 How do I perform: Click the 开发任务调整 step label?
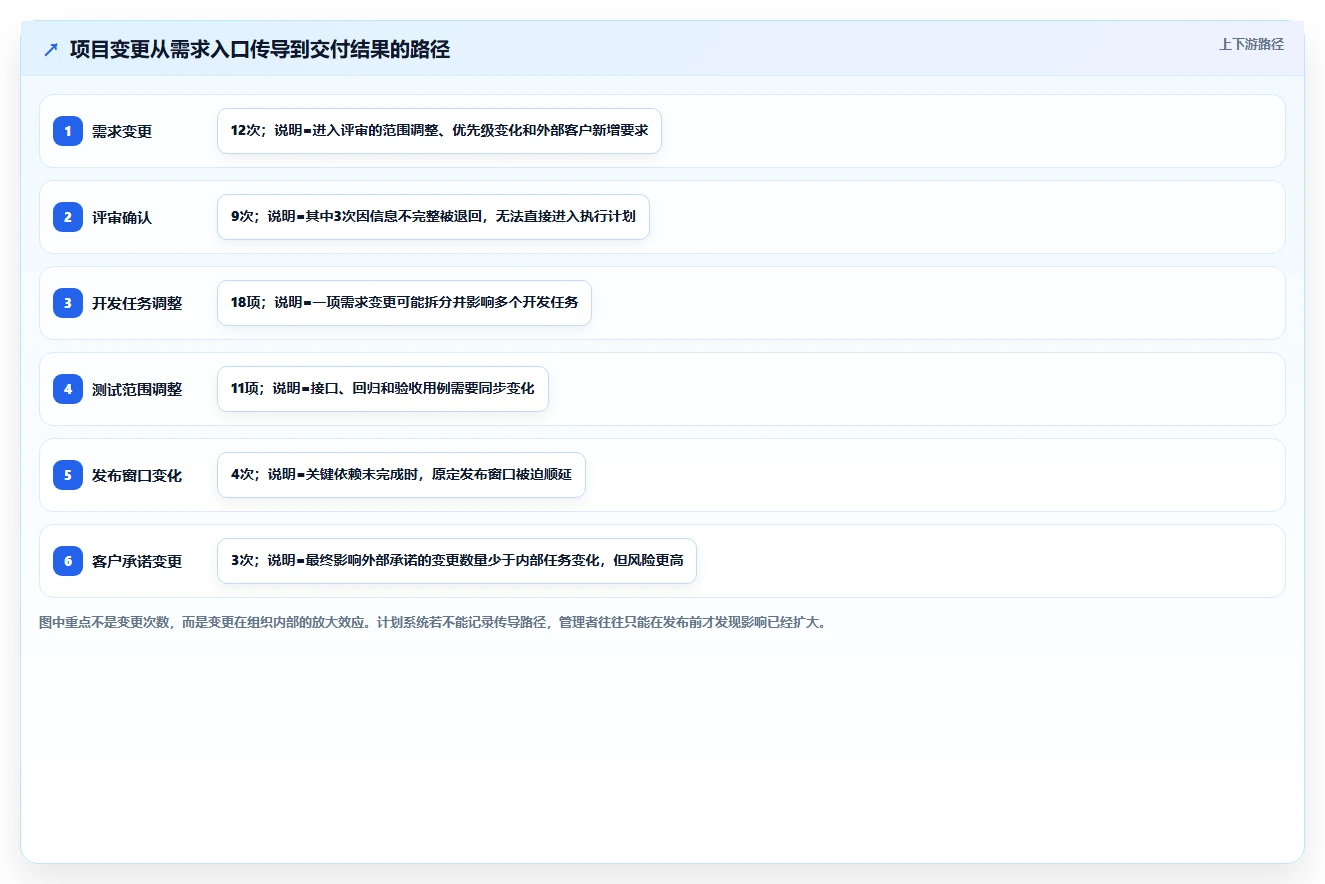[x=137, y=303]
